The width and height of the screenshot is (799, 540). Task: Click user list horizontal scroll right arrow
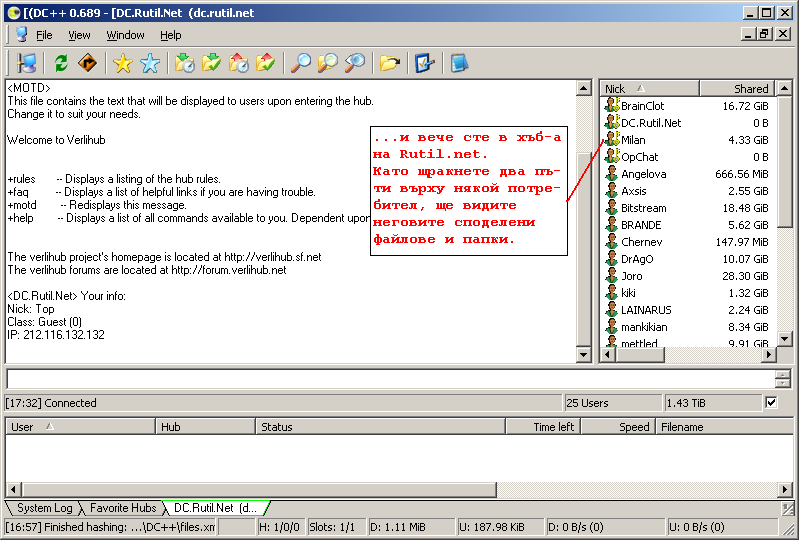pos(769,355)
